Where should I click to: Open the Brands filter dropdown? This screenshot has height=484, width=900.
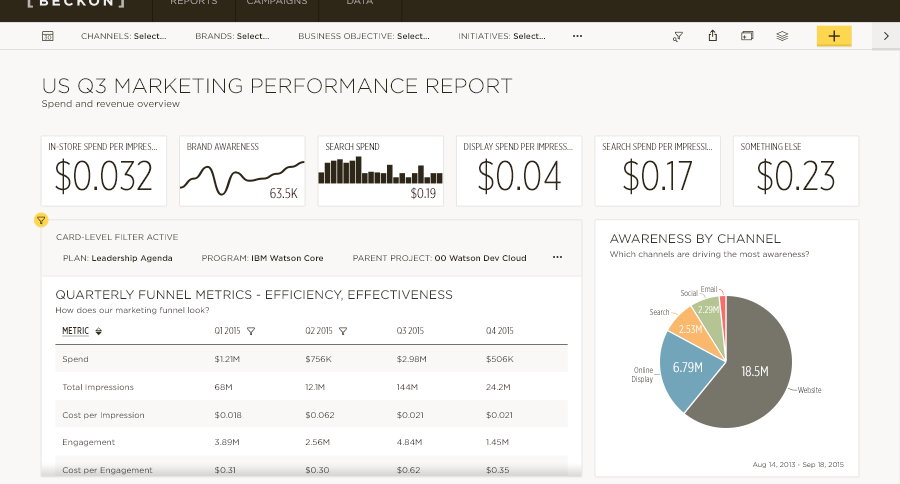[232, 36]
